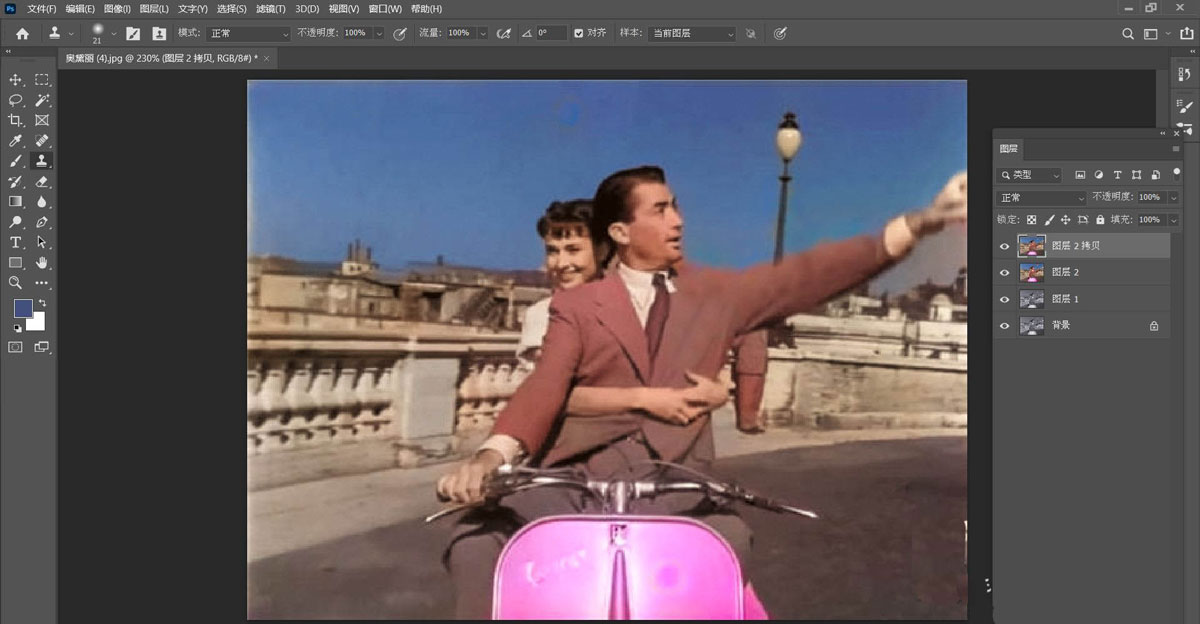Image resolution: width=1200 pixels, height=624 pixels.
Task: Toggle visibility of 图层 1 layer
Action: point(1005,299)
